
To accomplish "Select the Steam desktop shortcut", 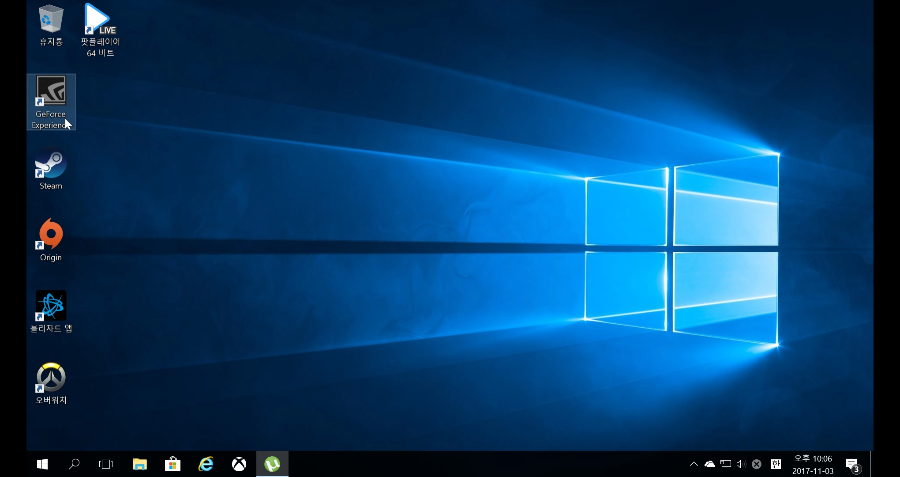I will tap(51, 169).
